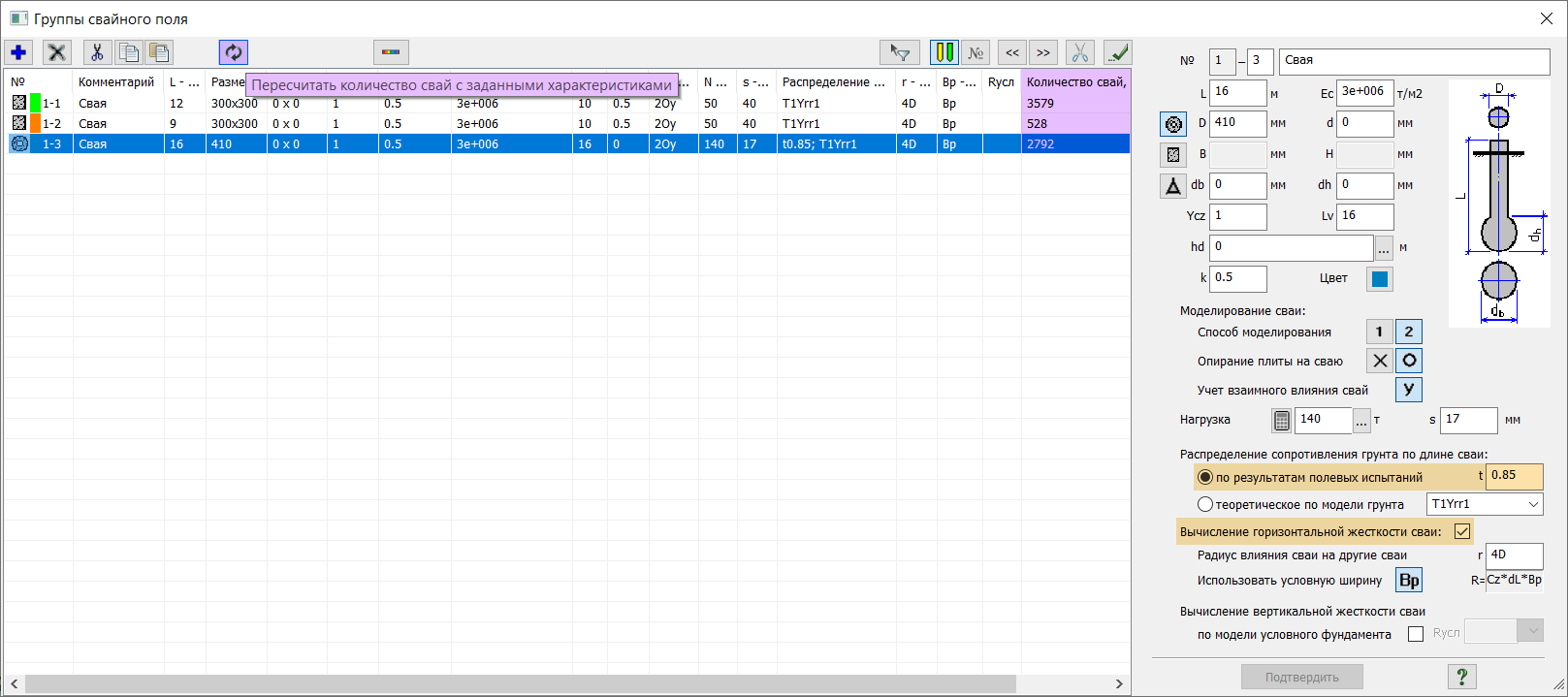The height and width of the screenshot is (697, 1568).
Task: Click the load calculator icon near Нагрузка
Action: [1281, 420]
